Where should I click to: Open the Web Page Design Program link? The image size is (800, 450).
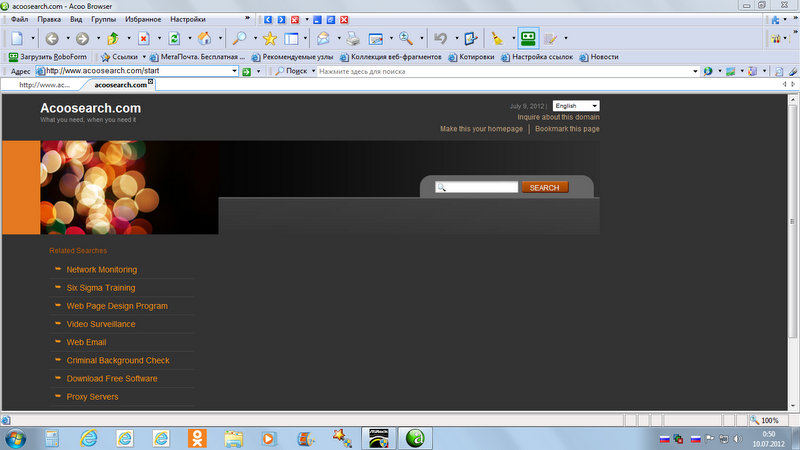[x=117, y=306]
